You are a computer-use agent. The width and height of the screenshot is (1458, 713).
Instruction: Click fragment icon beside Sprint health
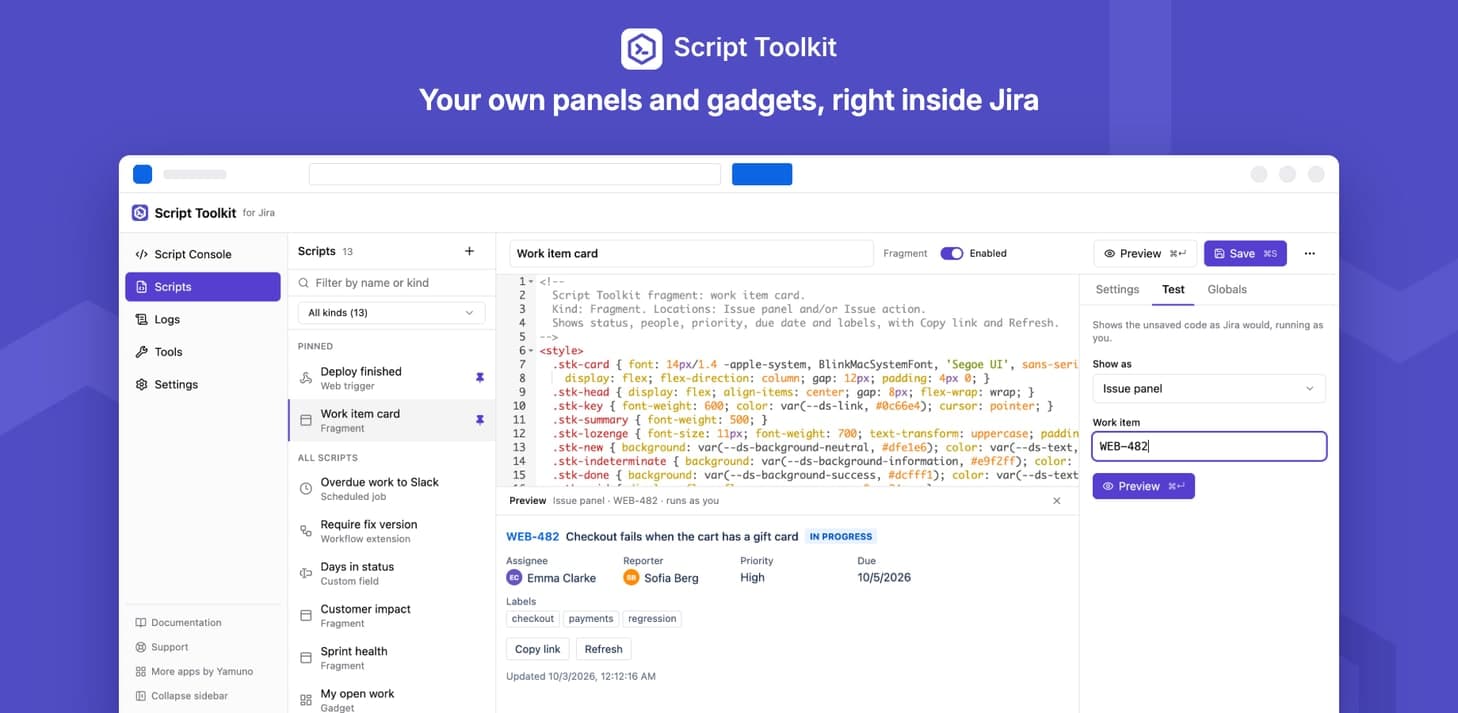pyautogui.click(x=306, y=658)
